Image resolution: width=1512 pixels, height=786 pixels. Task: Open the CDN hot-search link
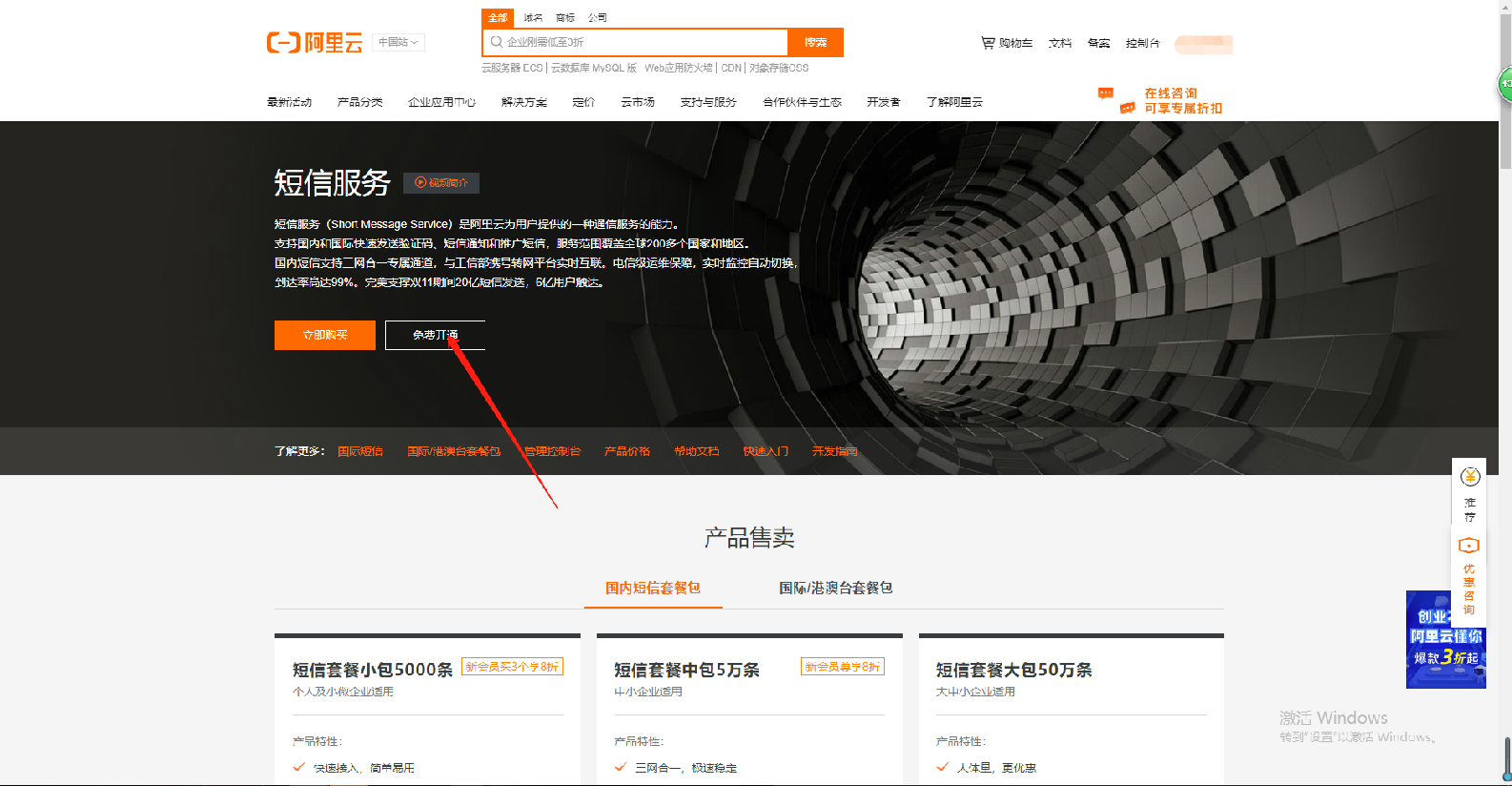tap(731, 68)
